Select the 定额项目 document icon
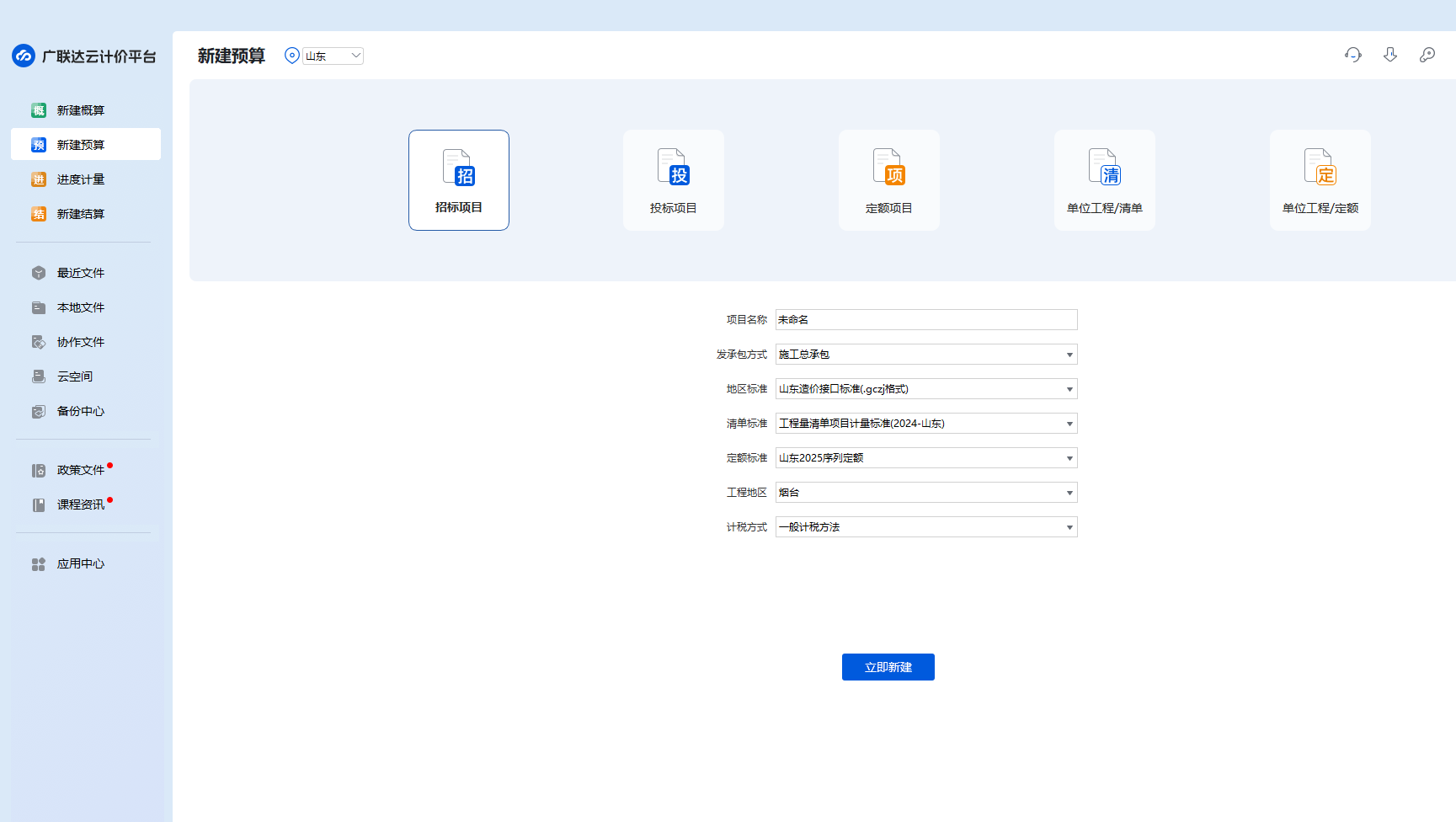Image resolution: width=1456 pixels, height=822 pixels. click(889, 167)
